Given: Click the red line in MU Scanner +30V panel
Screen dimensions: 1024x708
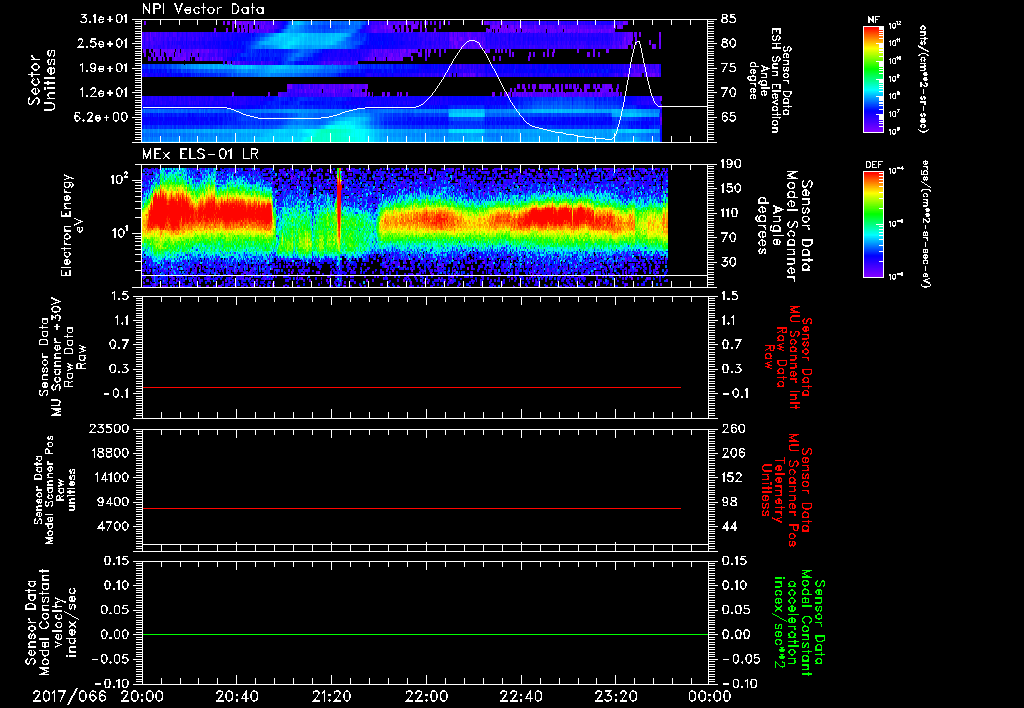Looking at the screenshot, I should pos(411,387).
